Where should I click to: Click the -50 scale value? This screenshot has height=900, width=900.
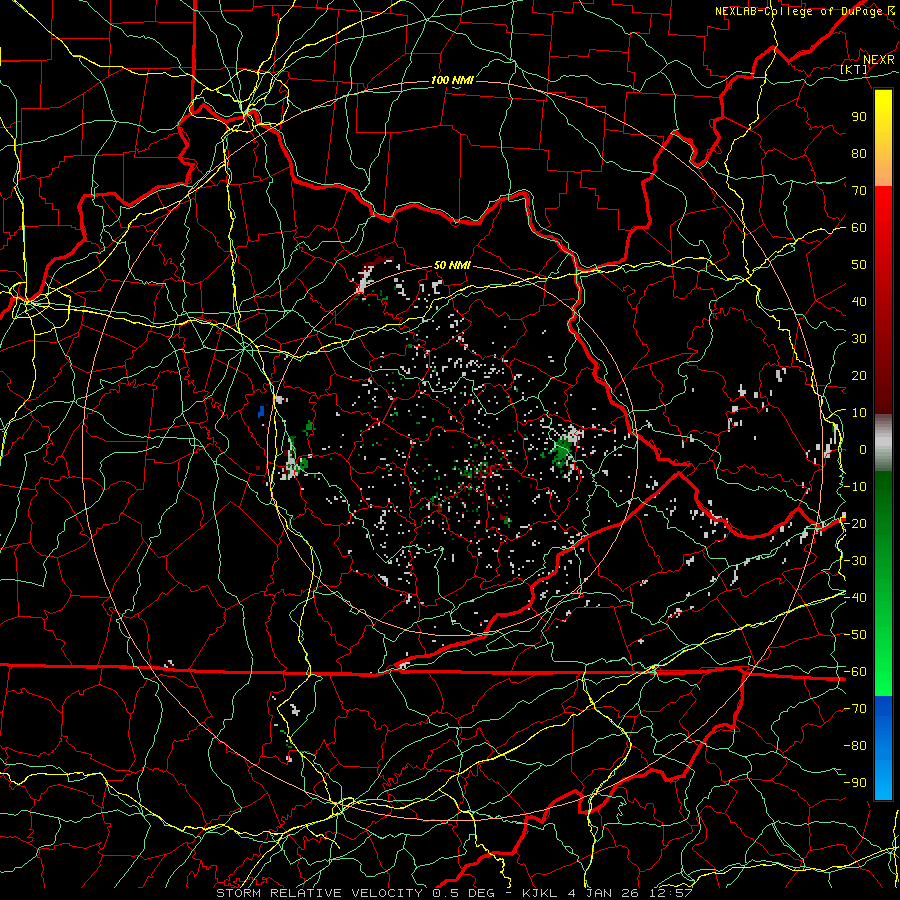click(x=855, y=635)
